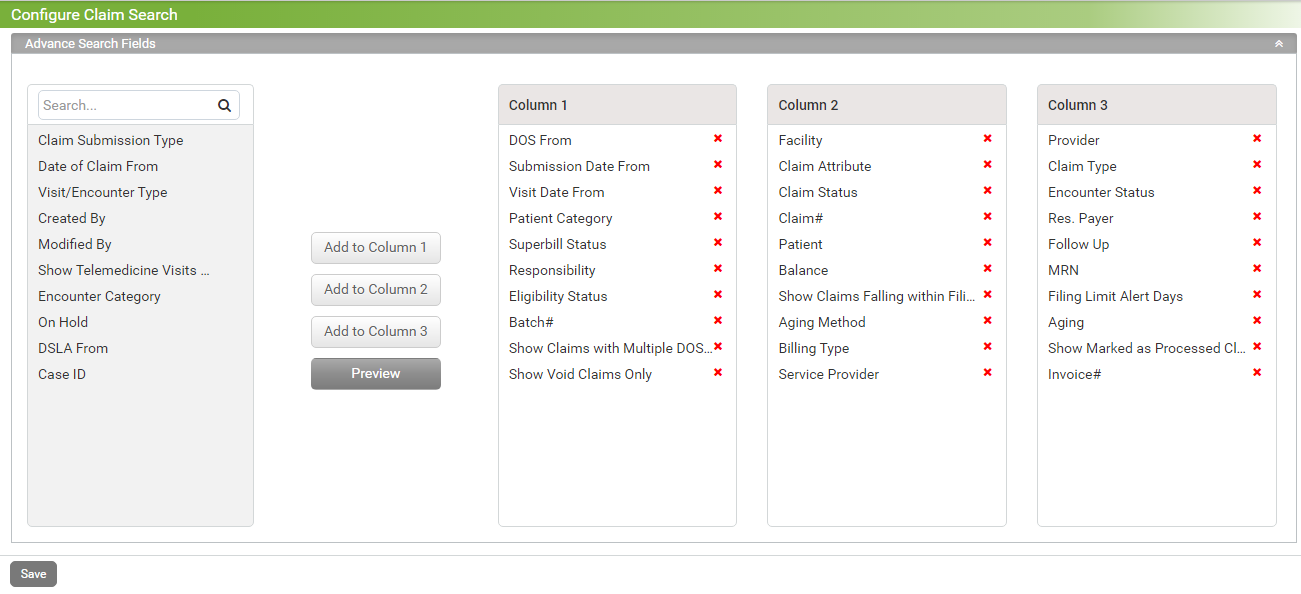Click the Add to Column 3 button
This screenshot has width=1301, height=594.
(375, 331)
